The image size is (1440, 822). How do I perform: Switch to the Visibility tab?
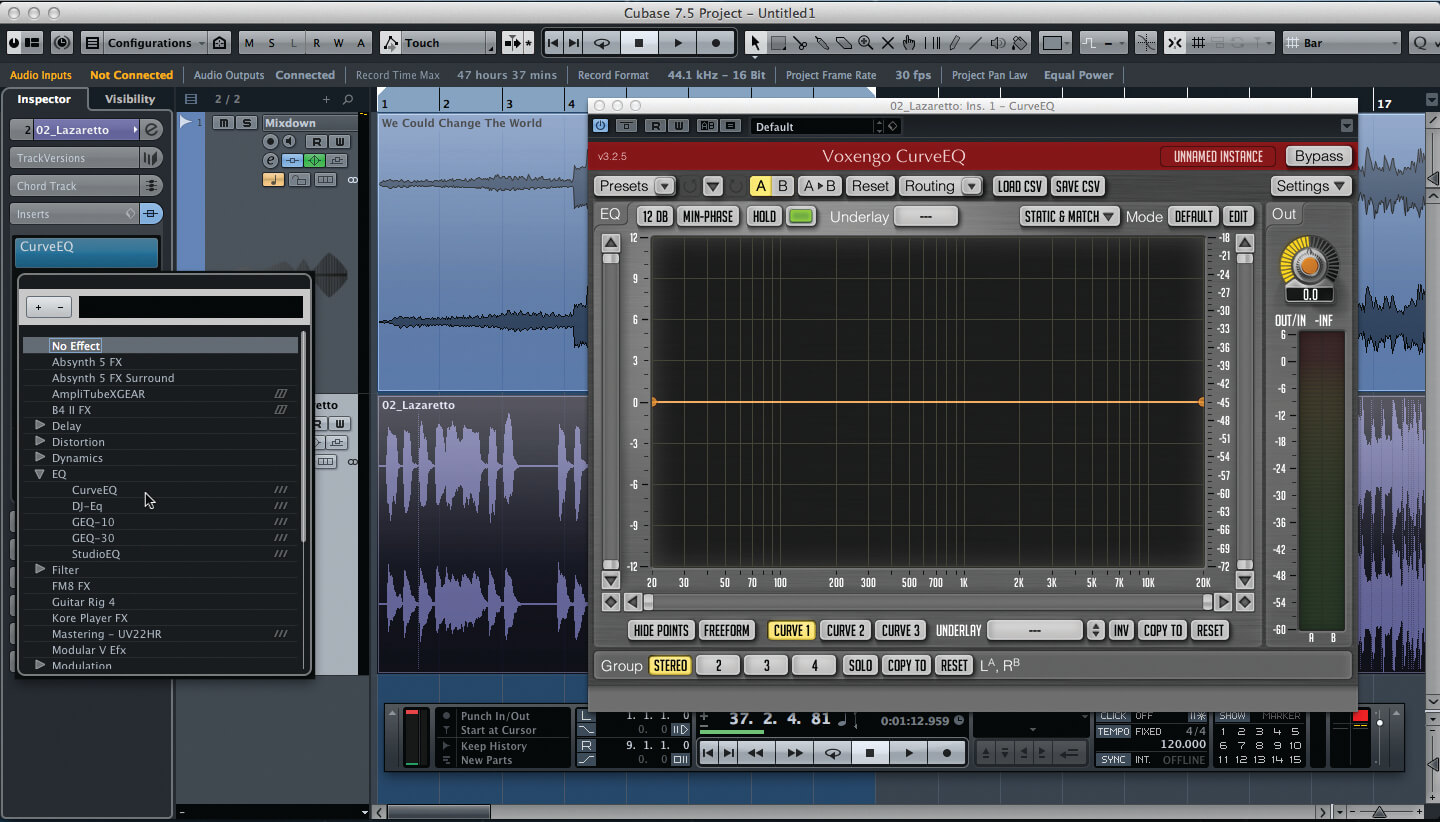[x=130, y=99]
